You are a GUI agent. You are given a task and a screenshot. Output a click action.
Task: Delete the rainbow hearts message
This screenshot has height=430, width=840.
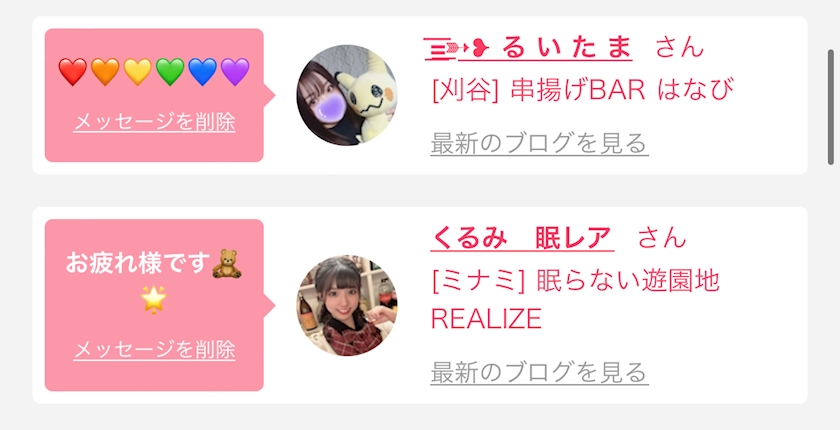(154, 123)
